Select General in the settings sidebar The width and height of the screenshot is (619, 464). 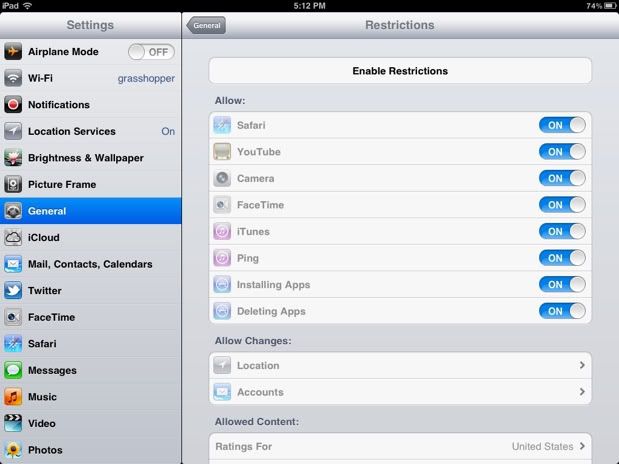coord(90,211)
